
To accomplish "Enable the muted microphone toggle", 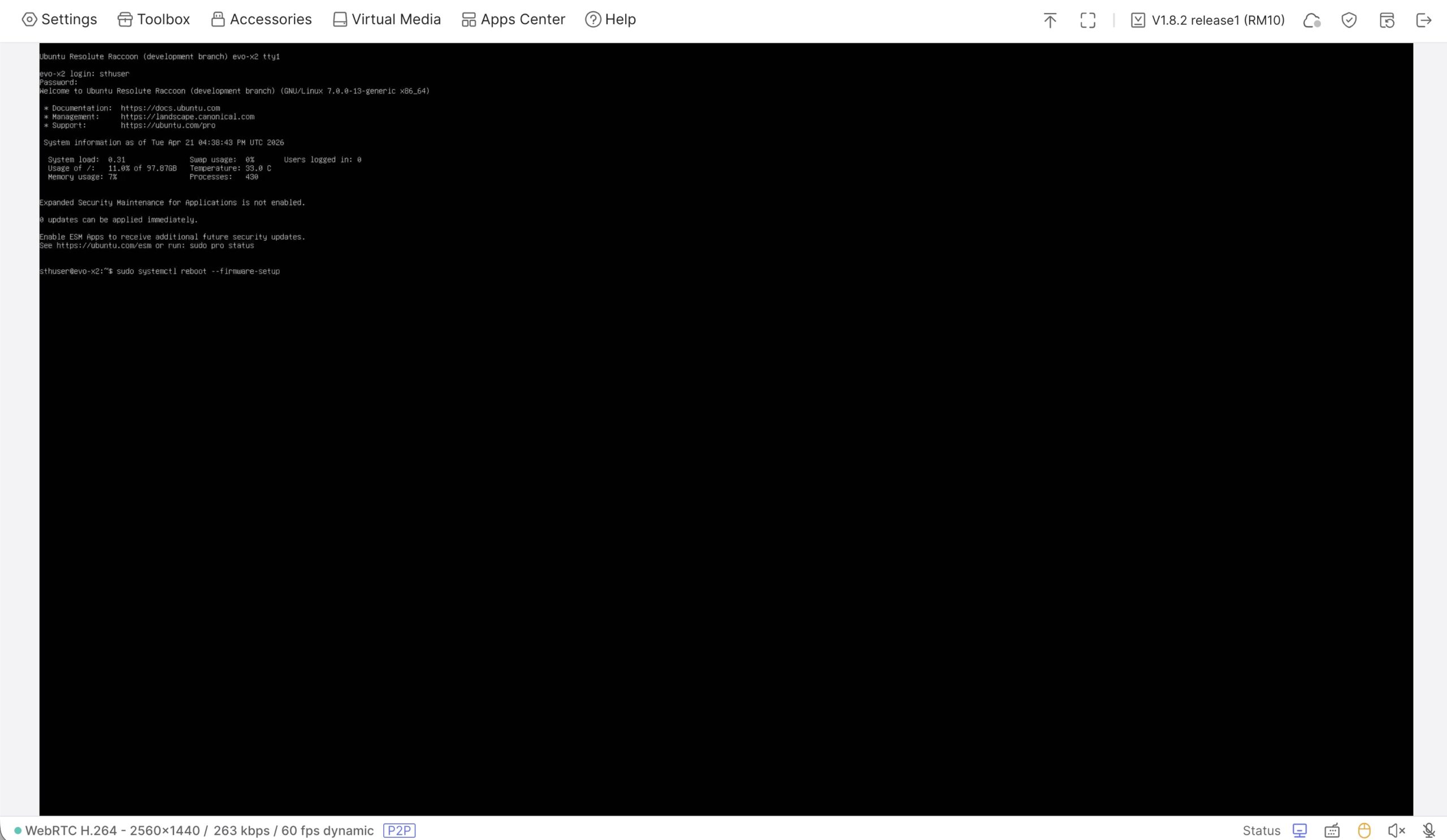I will click(x=1428, y=830).
